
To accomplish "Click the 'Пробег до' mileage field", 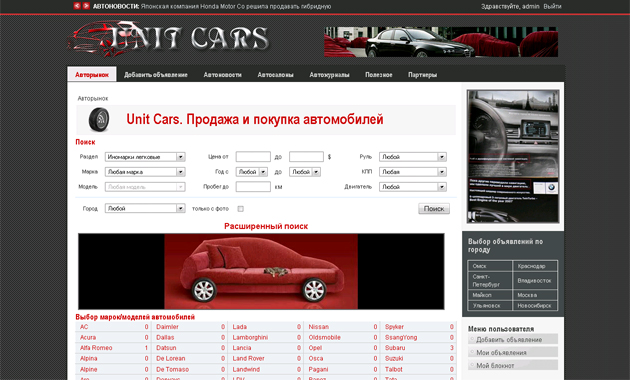I will coord(253,187).
